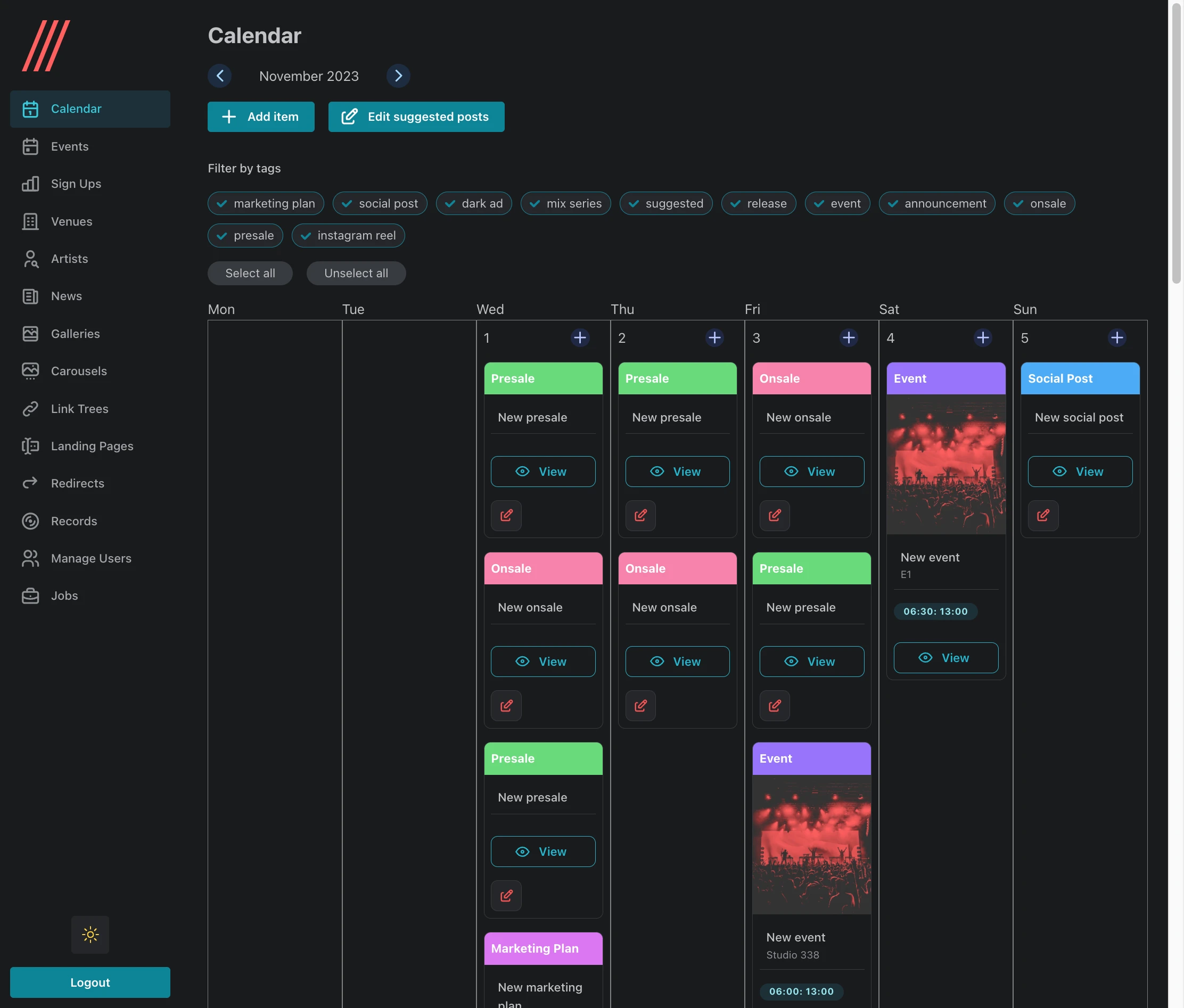This screenshot has height=1008, width=1184.
Task: Toggle the marketing plan tag filter
Action: pyautogui.click(x=266, y=203)
